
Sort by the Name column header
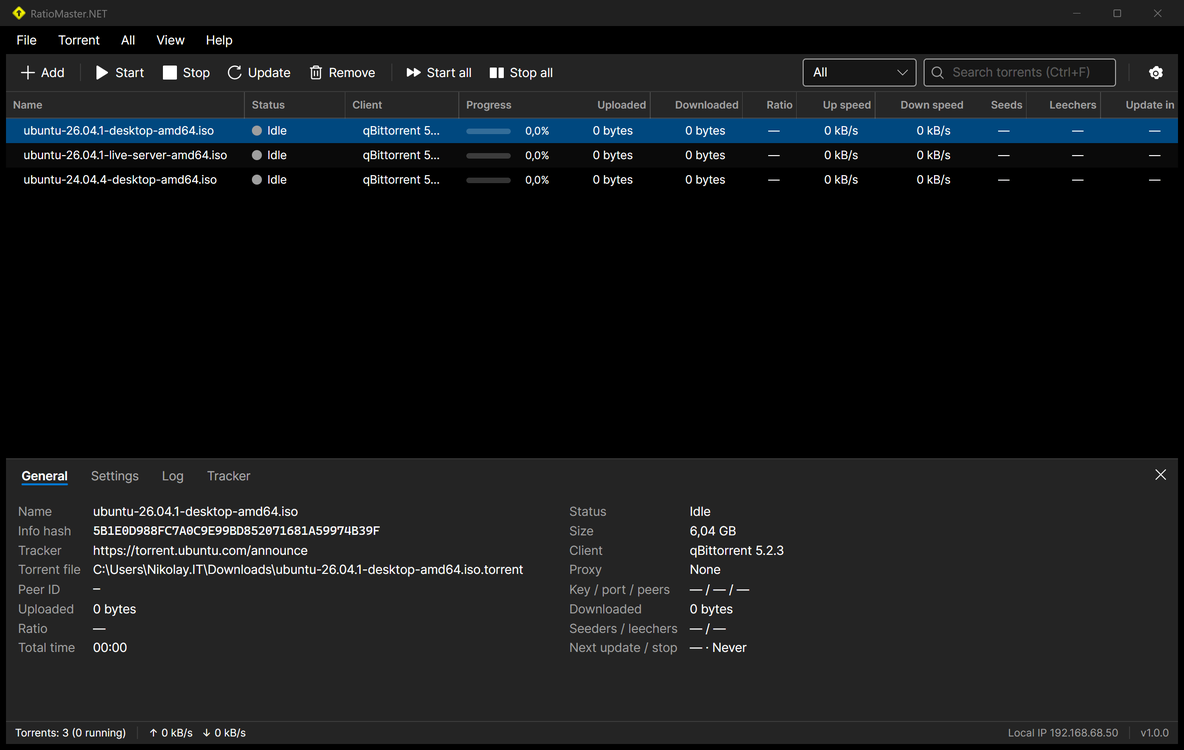(125, 105)
